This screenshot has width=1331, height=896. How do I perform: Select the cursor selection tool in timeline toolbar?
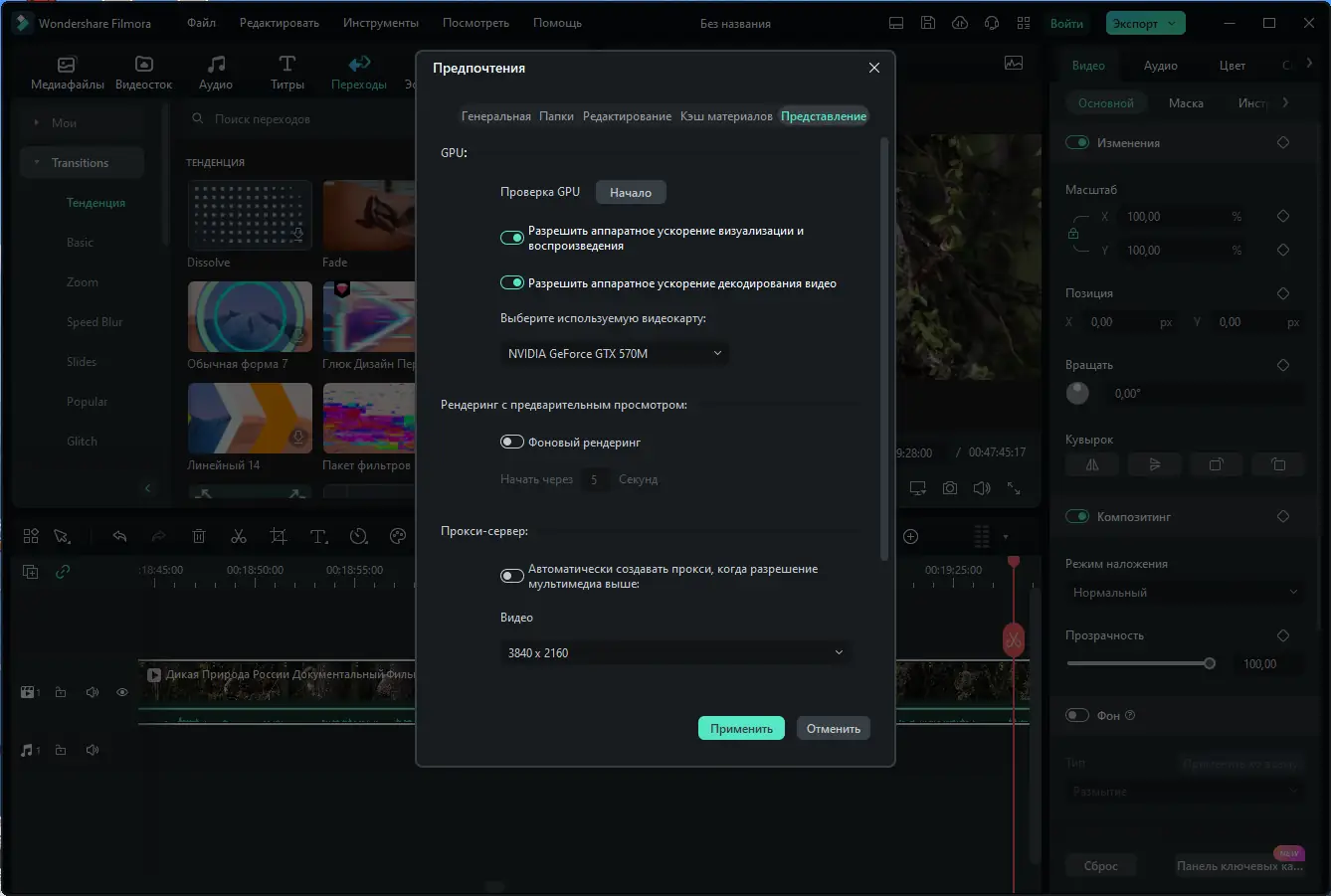(x=62, y=537)
